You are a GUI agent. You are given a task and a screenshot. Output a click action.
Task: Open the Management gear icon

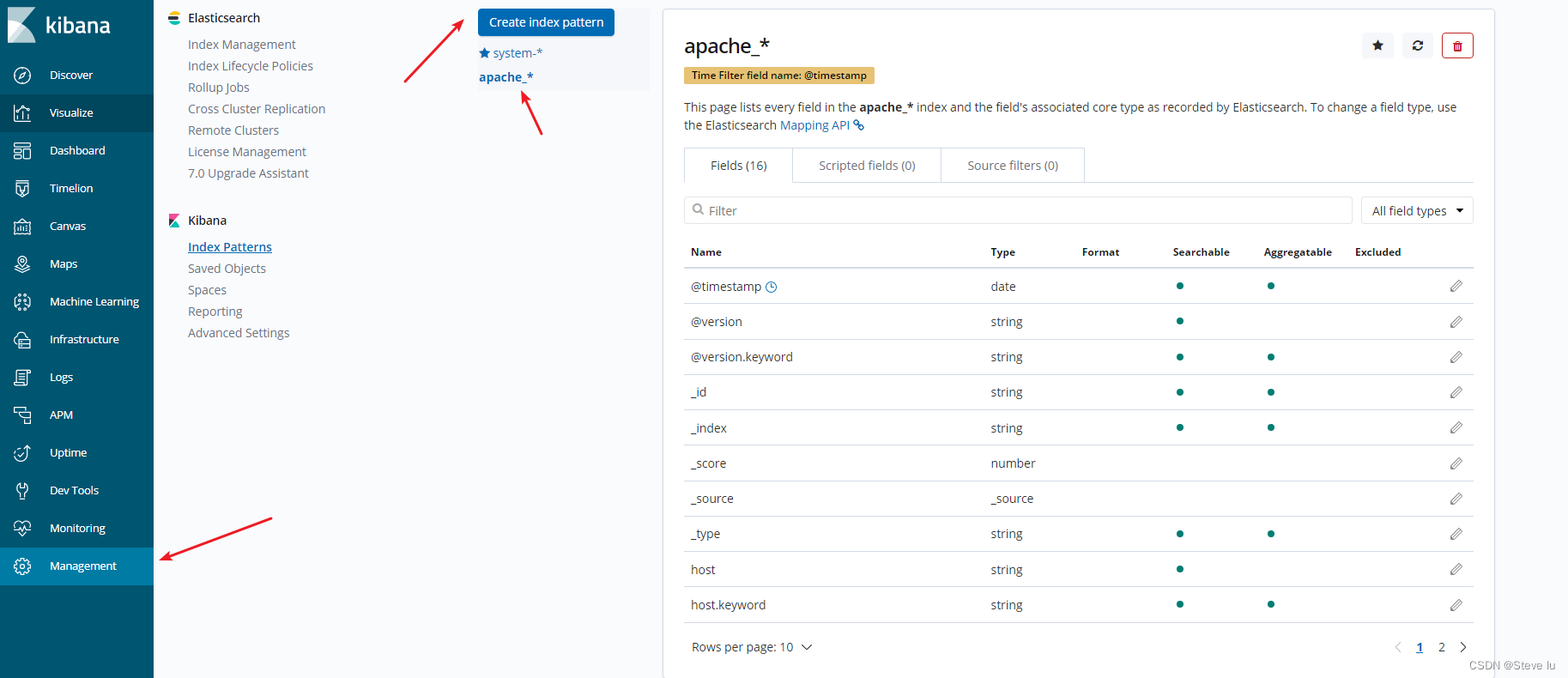click(22, 566)
